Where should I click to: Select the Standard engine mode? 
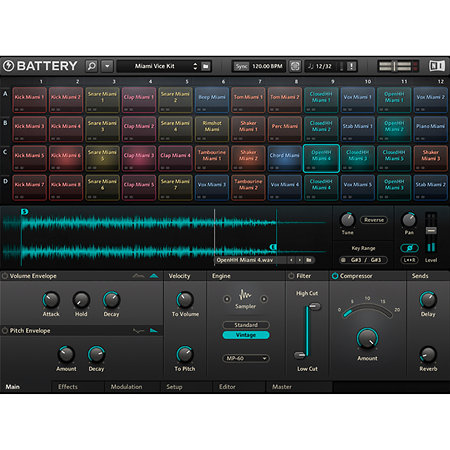(x=246, y=325)
